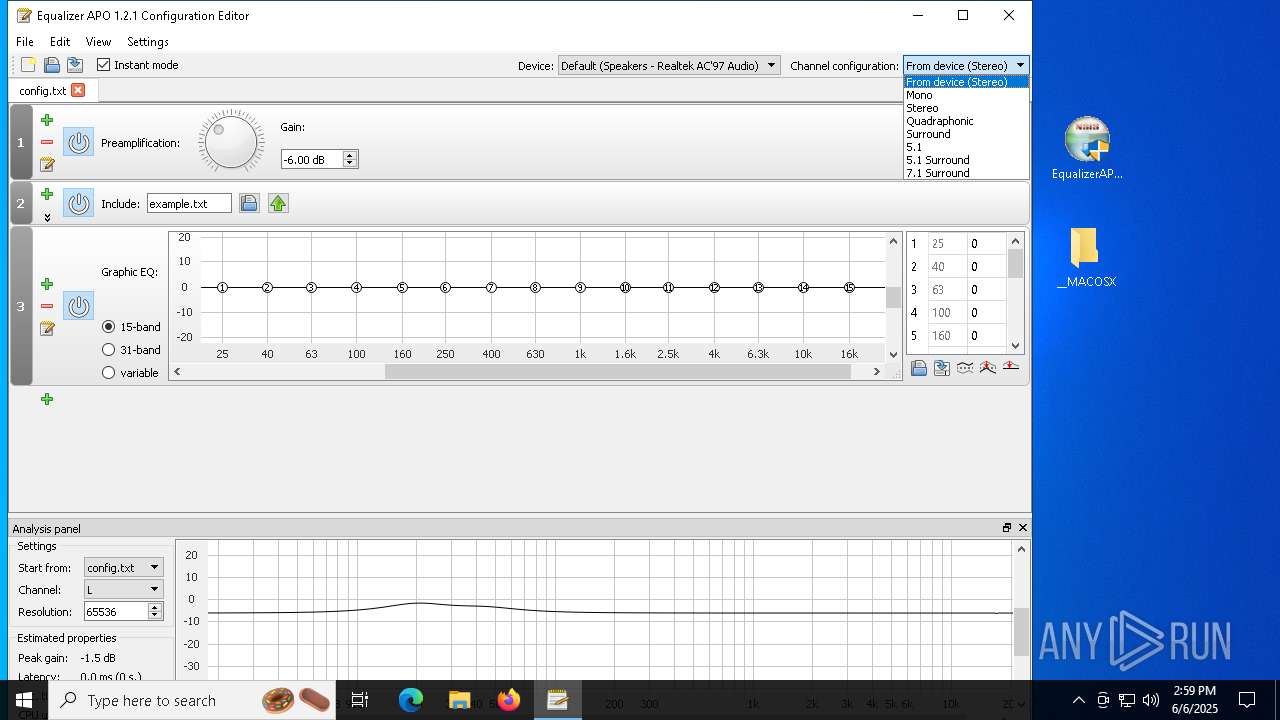Choose Quadraphonic channel configuration
The image size is (1280, 720).
tap(966, 121)
